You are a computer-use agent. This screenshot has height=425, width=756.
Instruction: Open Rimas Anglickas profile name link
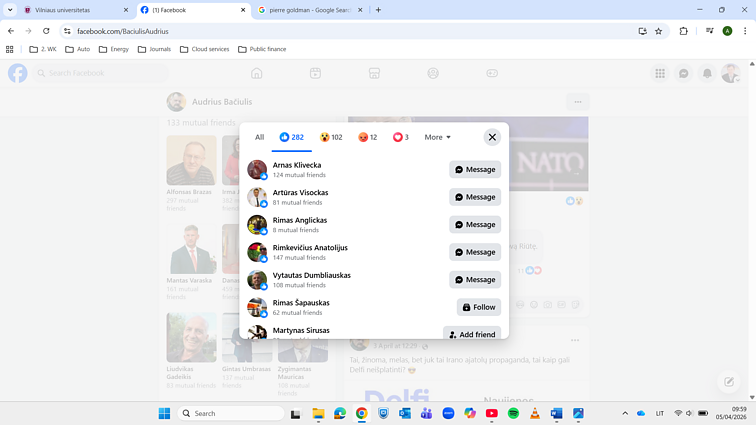(x=299, y=220)
